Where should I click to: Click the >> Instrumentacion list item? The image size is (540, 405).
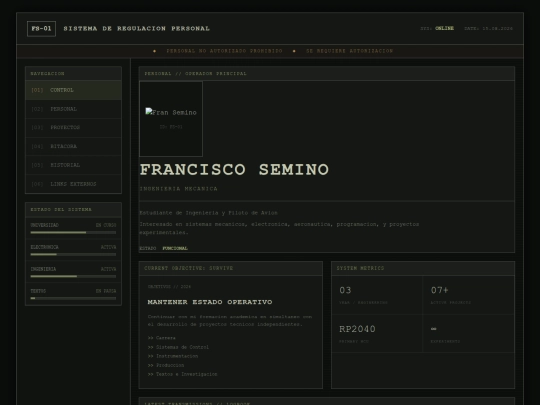[173, 356]
